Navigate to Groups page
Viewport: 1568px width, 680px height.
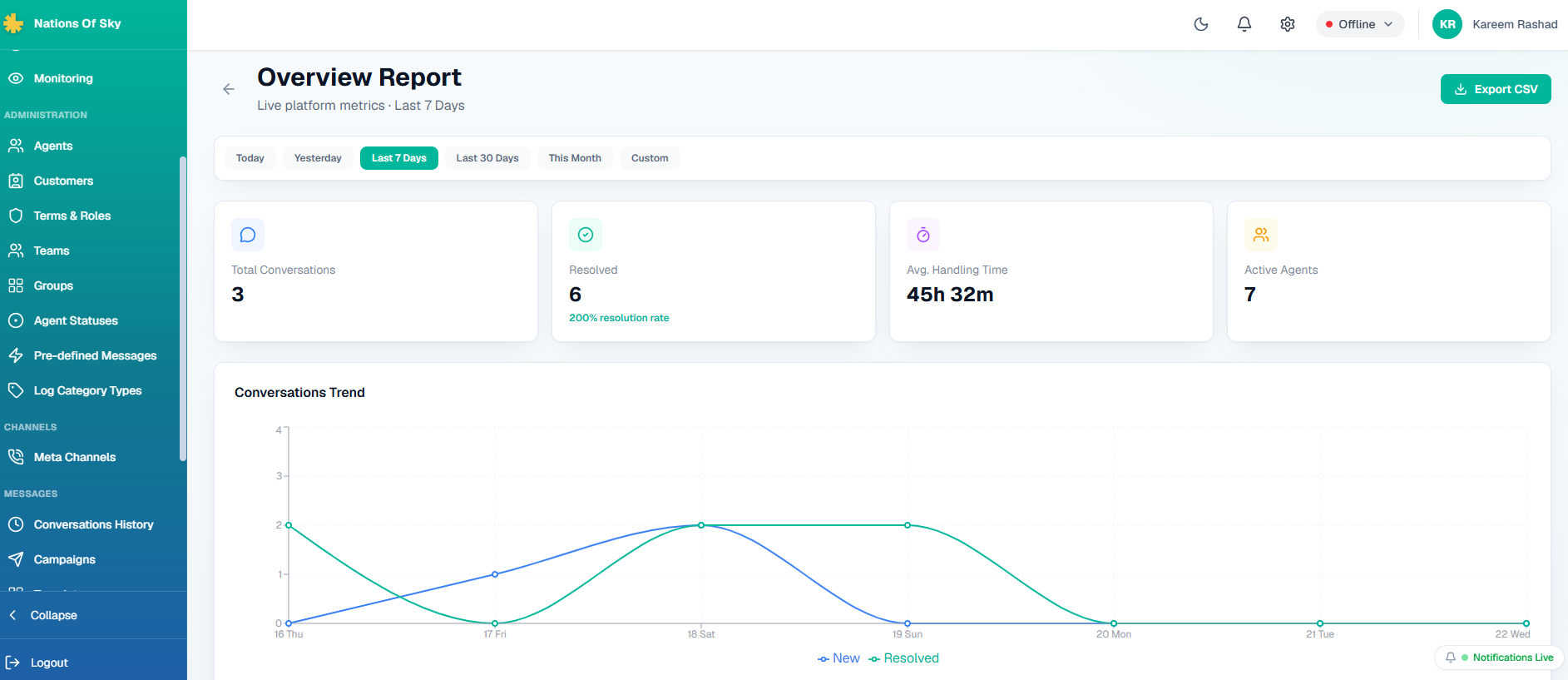coord(53,285)
